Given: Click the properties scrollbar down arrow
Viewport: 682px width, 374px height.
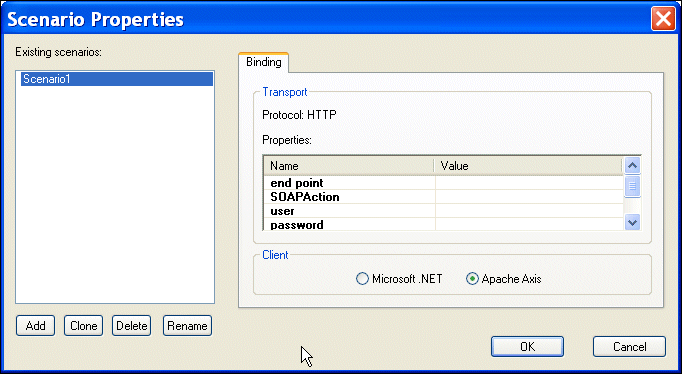Looking at the screenshot, I should [x=632, y=223].
